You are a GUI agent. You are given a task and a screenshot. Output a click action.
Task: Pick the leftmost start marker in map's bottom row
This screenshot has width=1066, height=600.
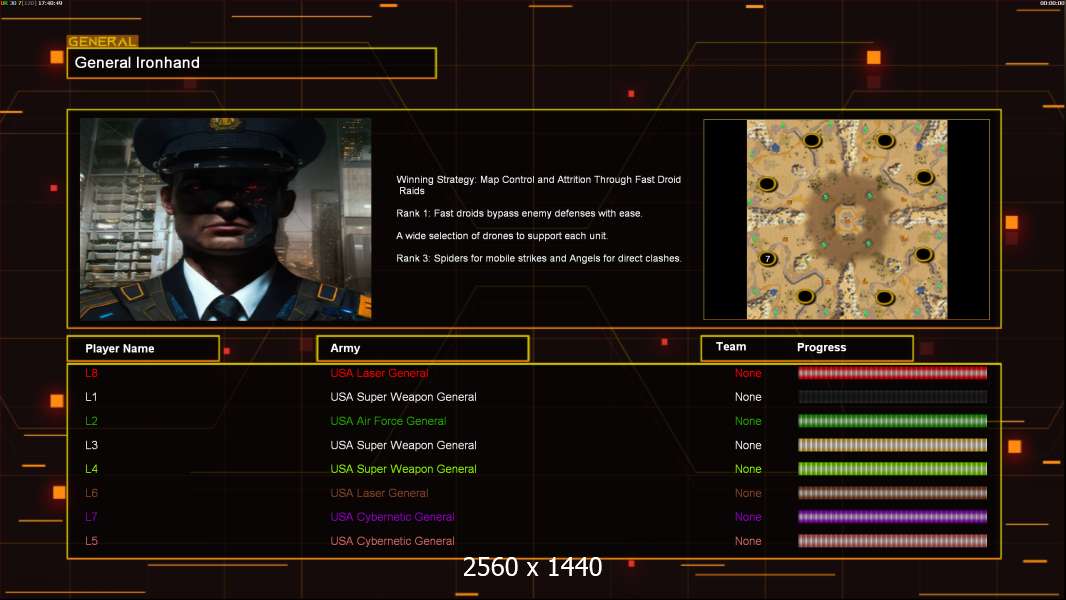(x=806, y=297)
